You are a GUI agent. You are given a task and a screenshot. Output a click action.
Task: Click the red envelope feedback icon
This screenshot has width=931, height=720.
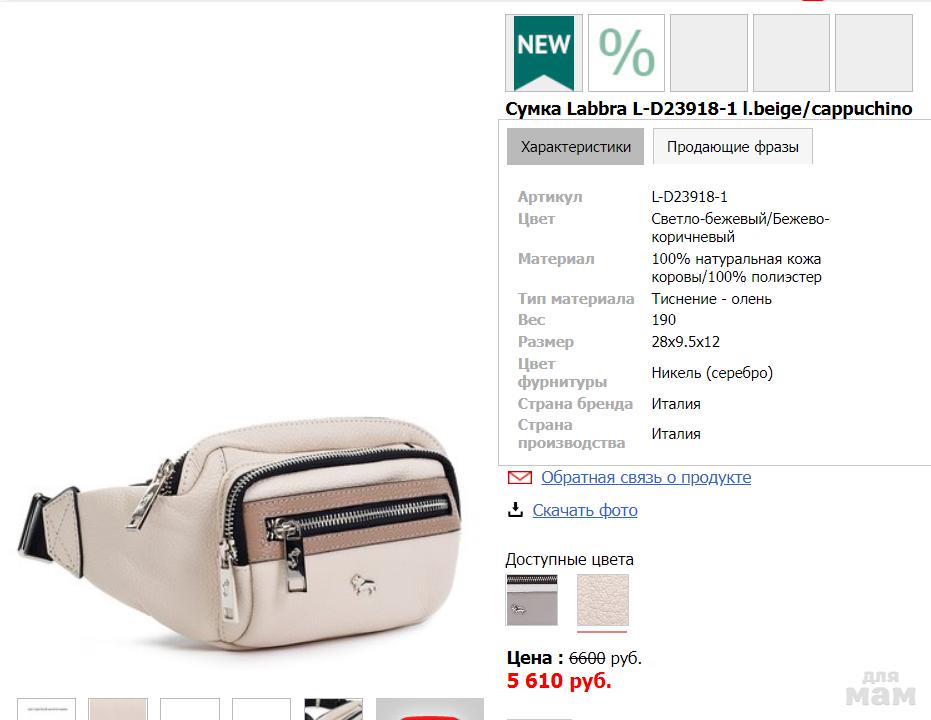[x=520, y=477]
